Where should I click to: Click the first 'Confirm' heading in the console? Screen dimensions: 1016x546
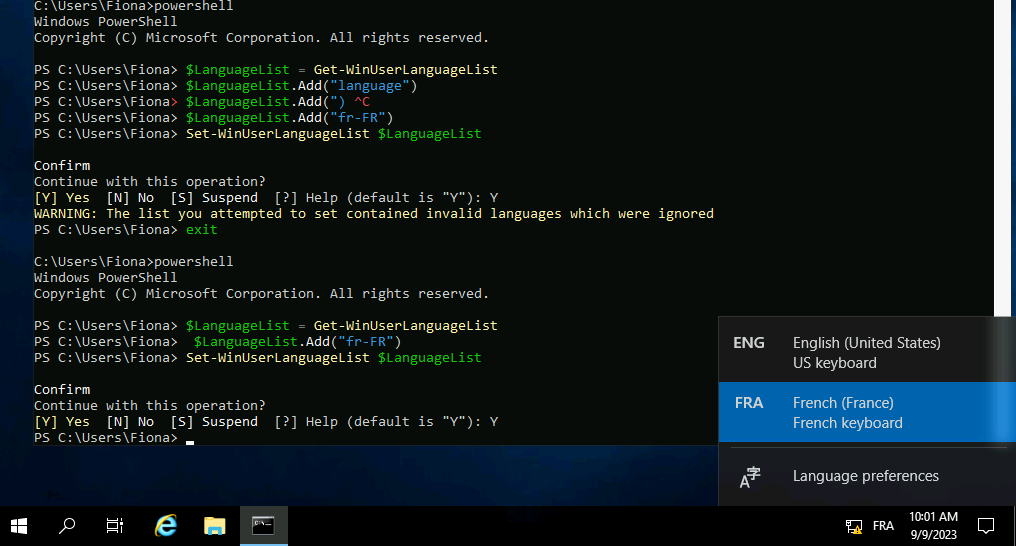click(62, 166)
